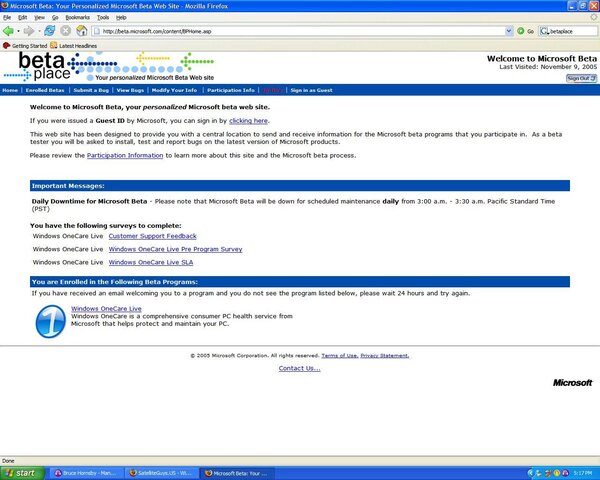Click Sign in as Guest navigation item
Viewport: 600px width, 480px height.
[311, 90]
